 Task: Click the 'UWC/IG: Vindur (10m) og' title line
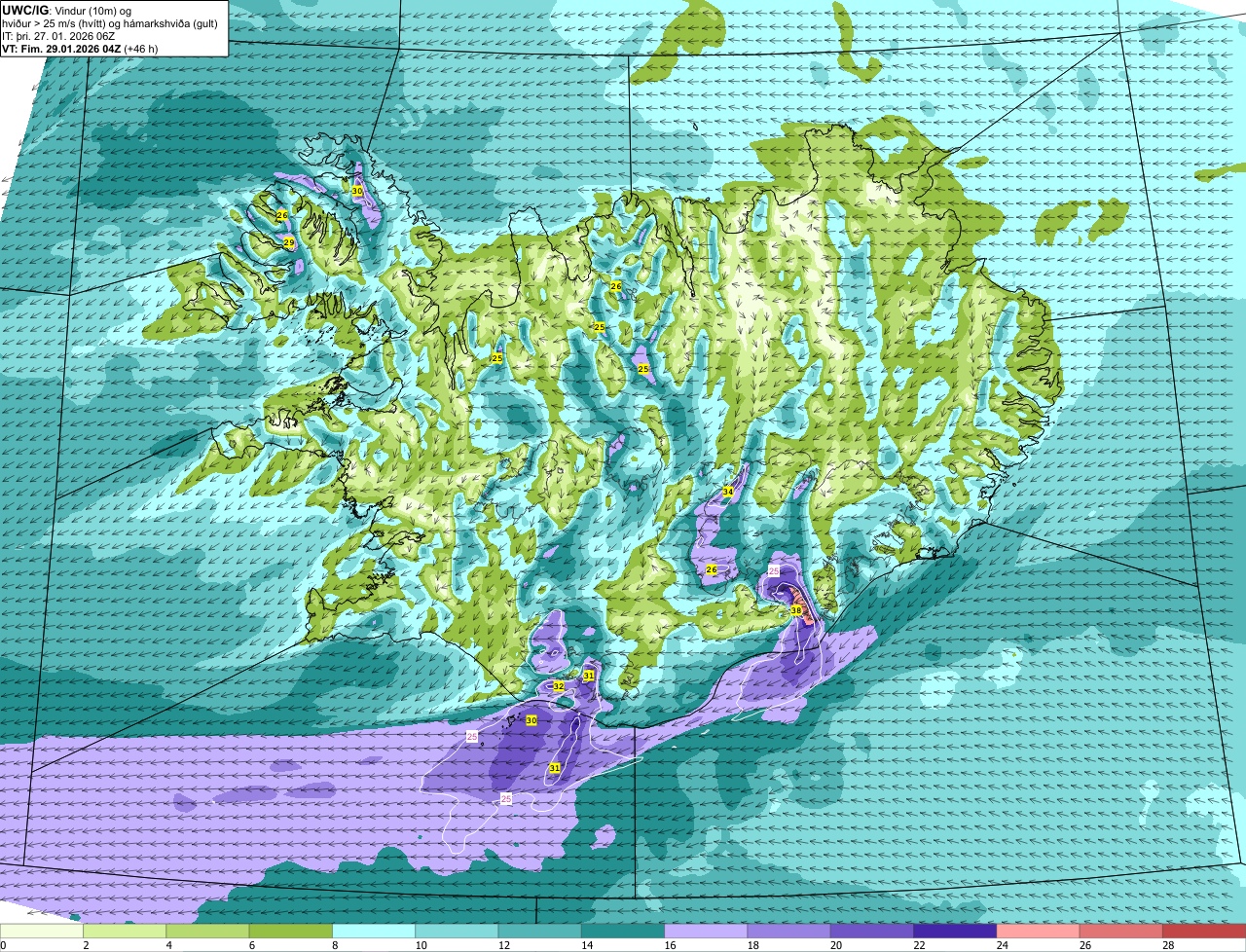(66, 11)
